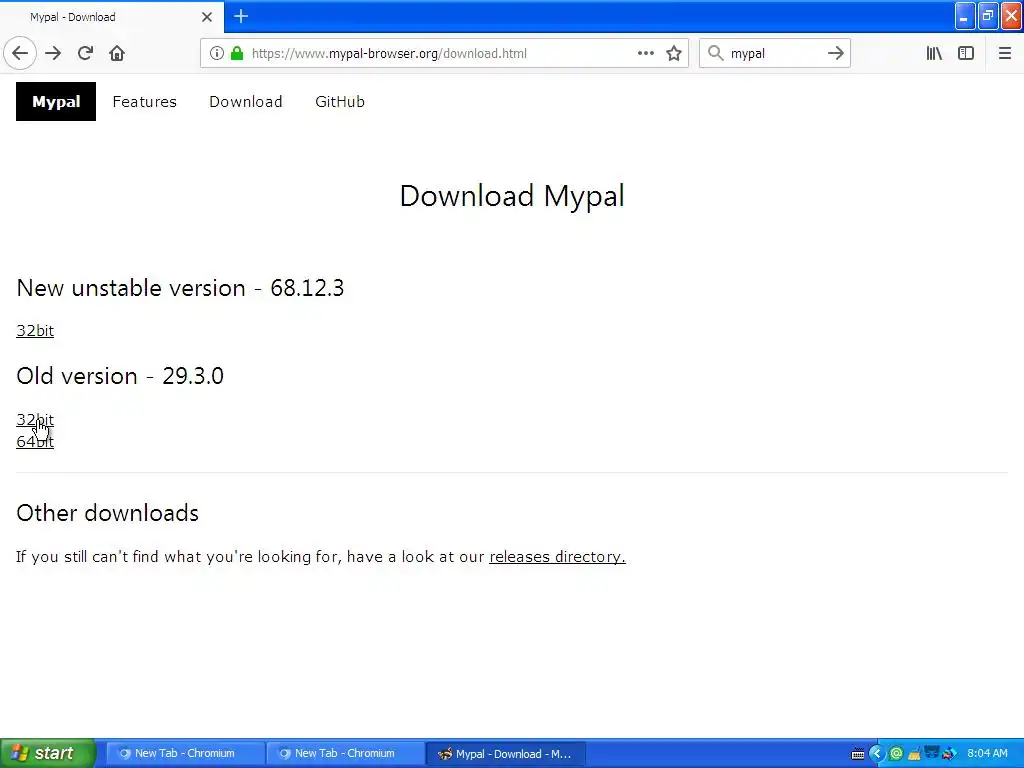Switch to first New Tab - Chromium taskbar window
Viewport: 1024px width, 768px height.
(185, 754)
